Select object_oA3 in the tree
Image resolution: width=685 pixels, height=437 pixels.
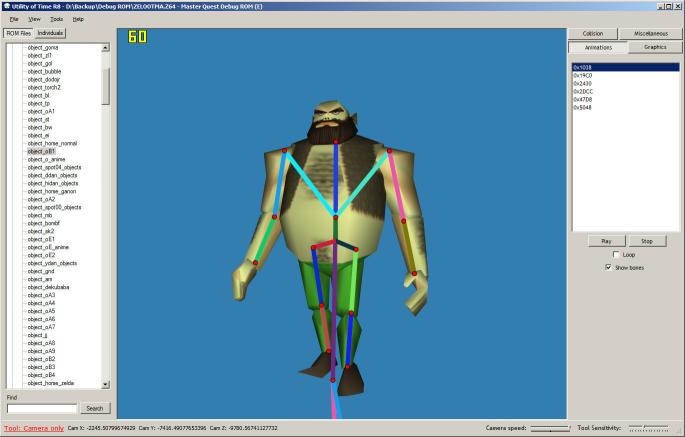coord(41,295)
